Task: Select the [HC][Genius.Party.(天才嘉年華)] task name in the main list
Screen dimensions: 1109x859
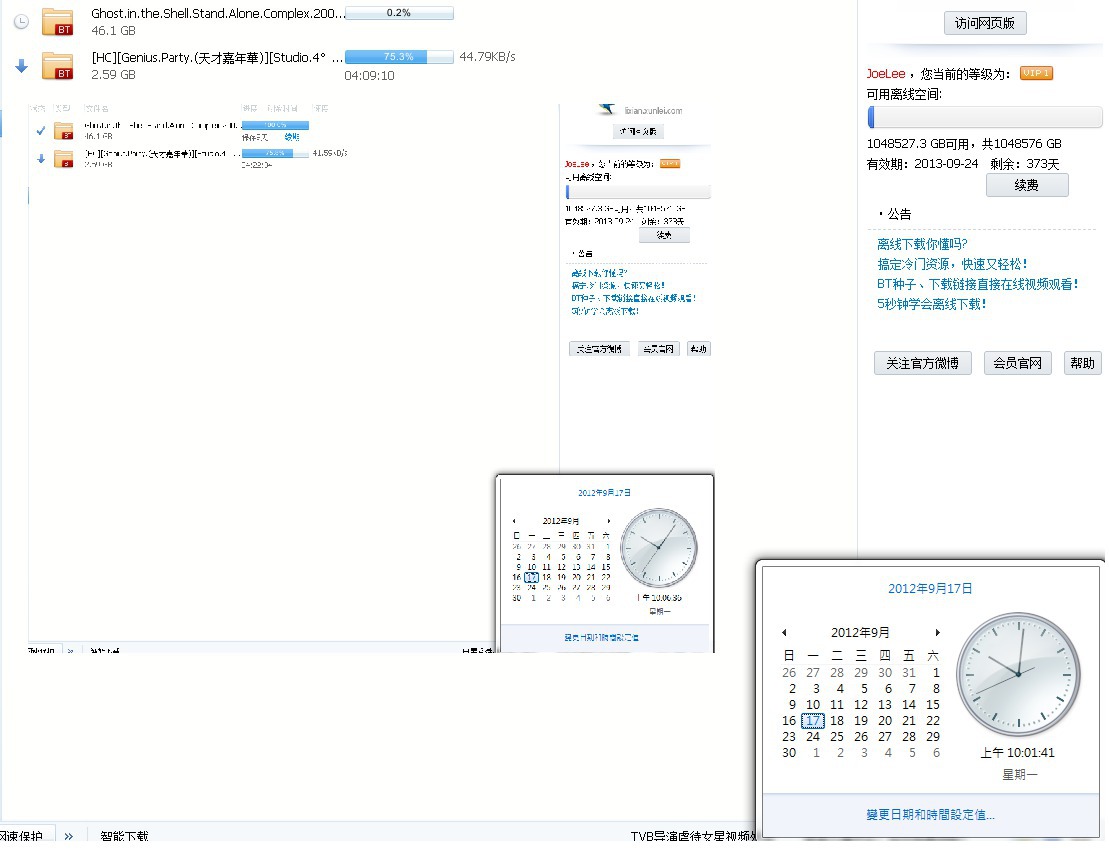Action: point(217,57)
